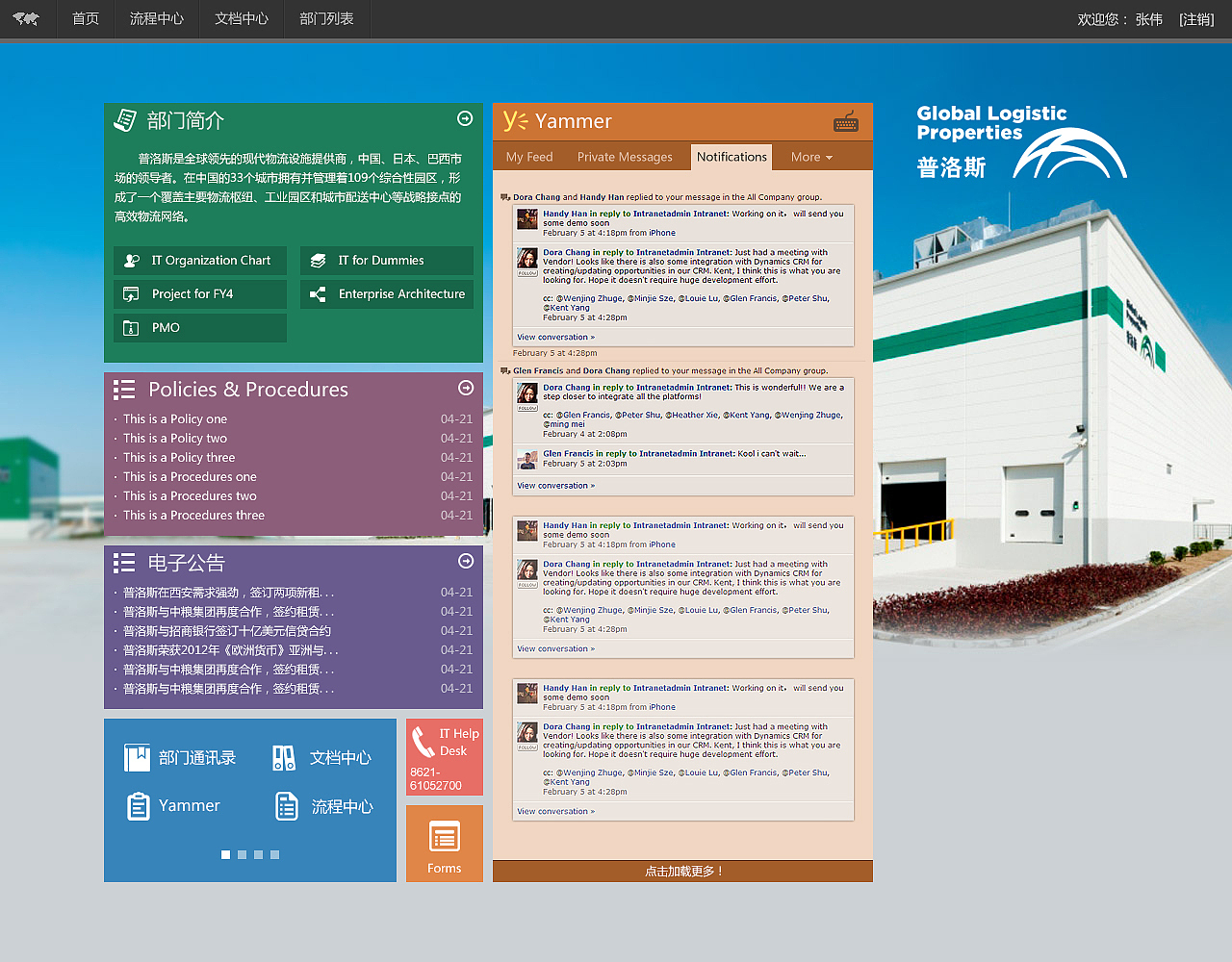Open announcement 普洛斯在西安需求强劲

(x=229, y=593)
